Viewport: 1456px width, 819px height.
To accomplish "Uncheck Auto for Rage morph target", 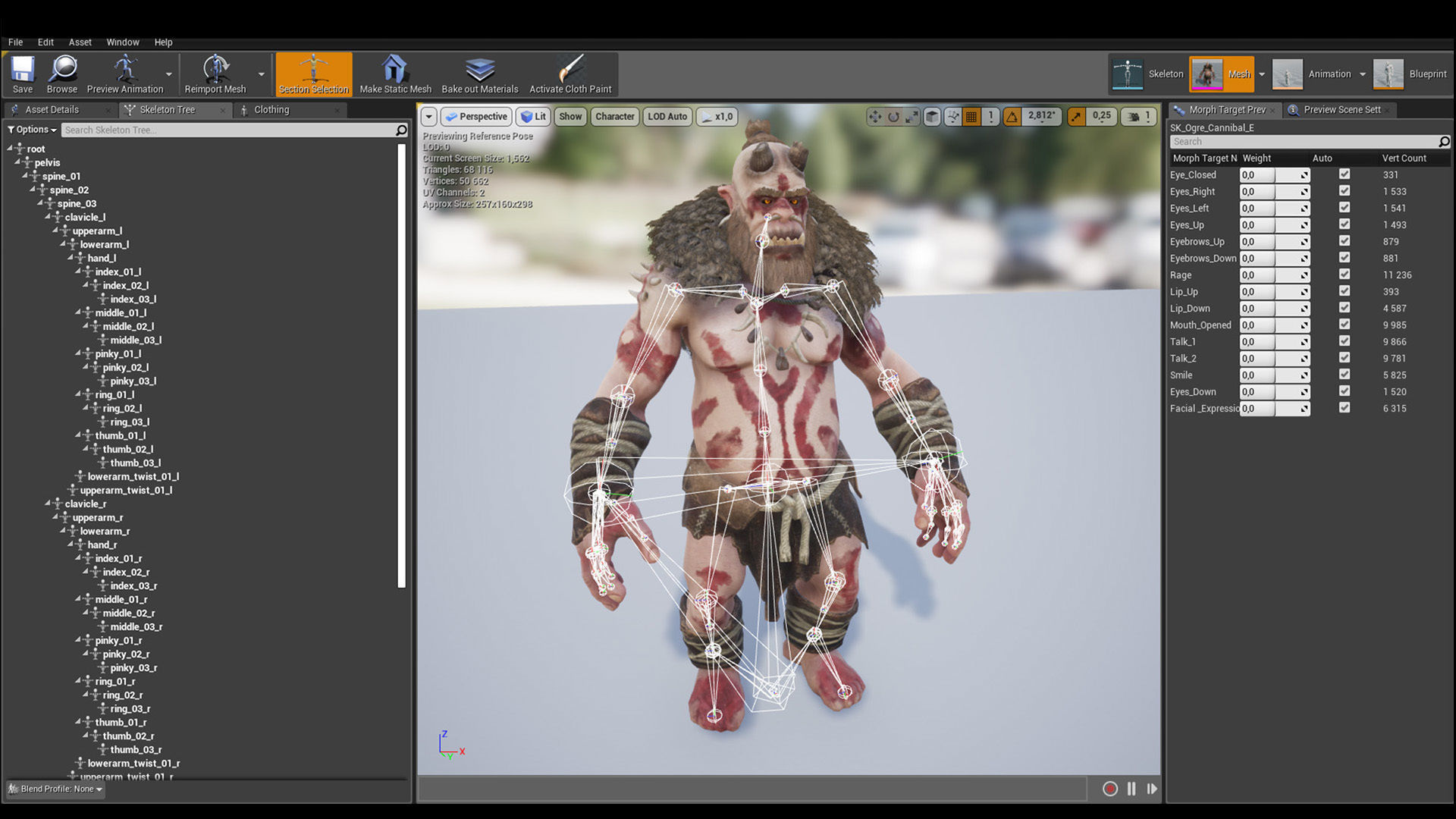I will [1345, 275].
